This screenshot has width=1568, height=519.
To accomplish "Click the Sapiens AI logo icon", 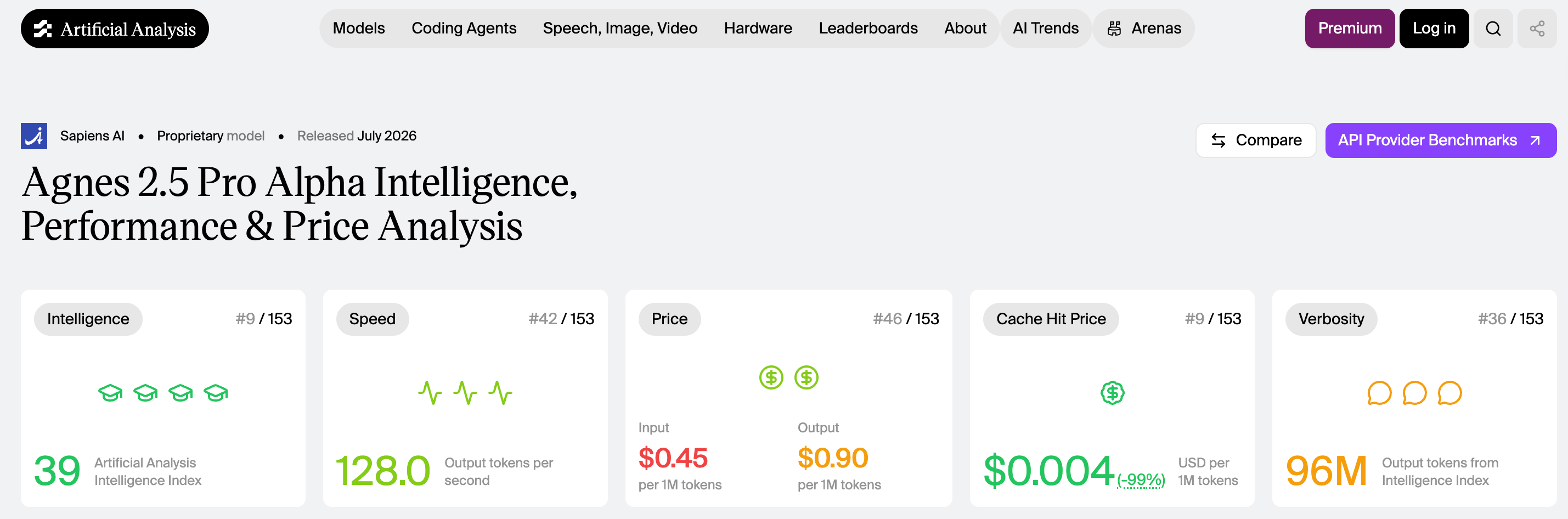I will (x=34, y=136).
